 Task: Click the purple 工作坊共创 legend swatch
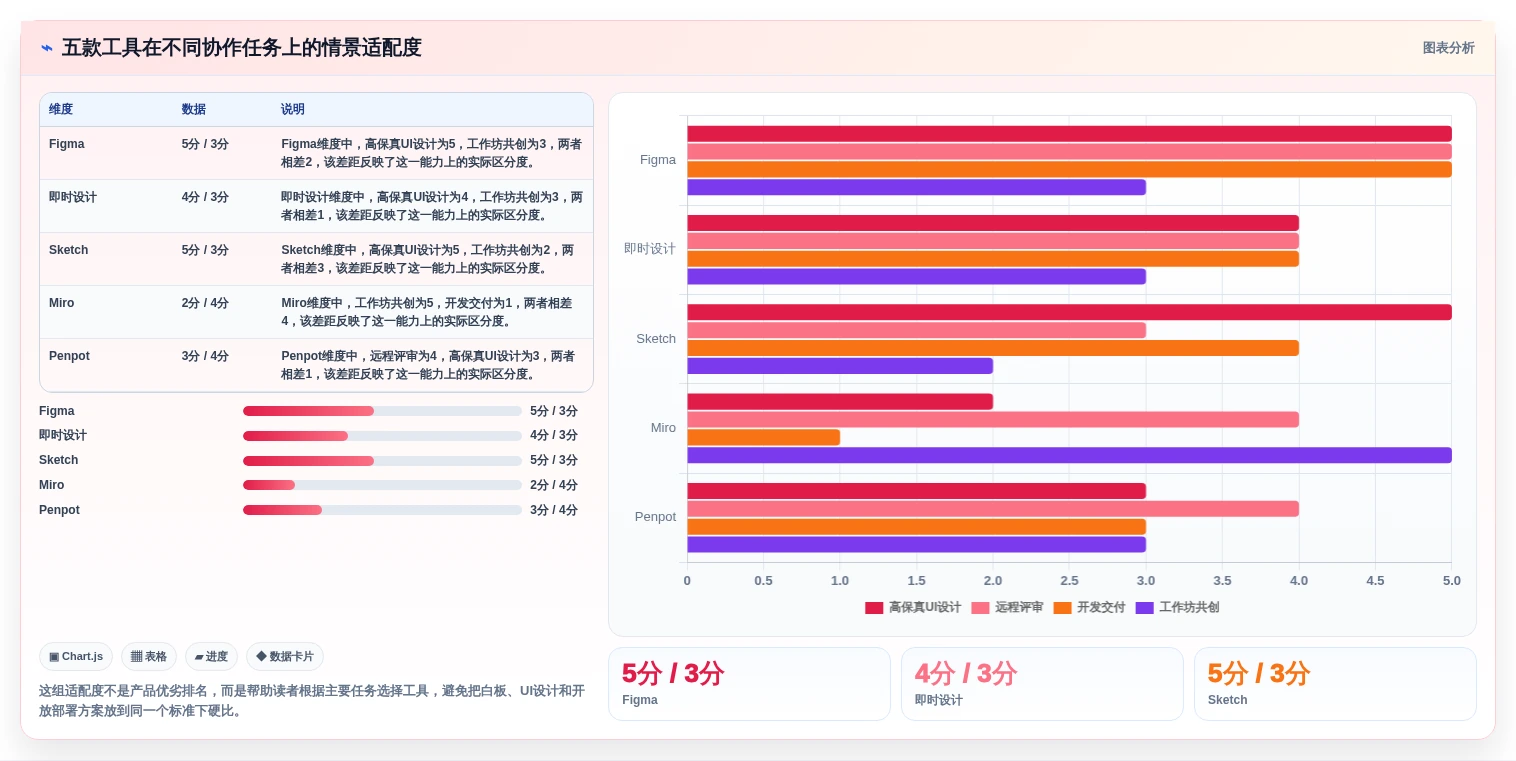[x=1144, y=608]
